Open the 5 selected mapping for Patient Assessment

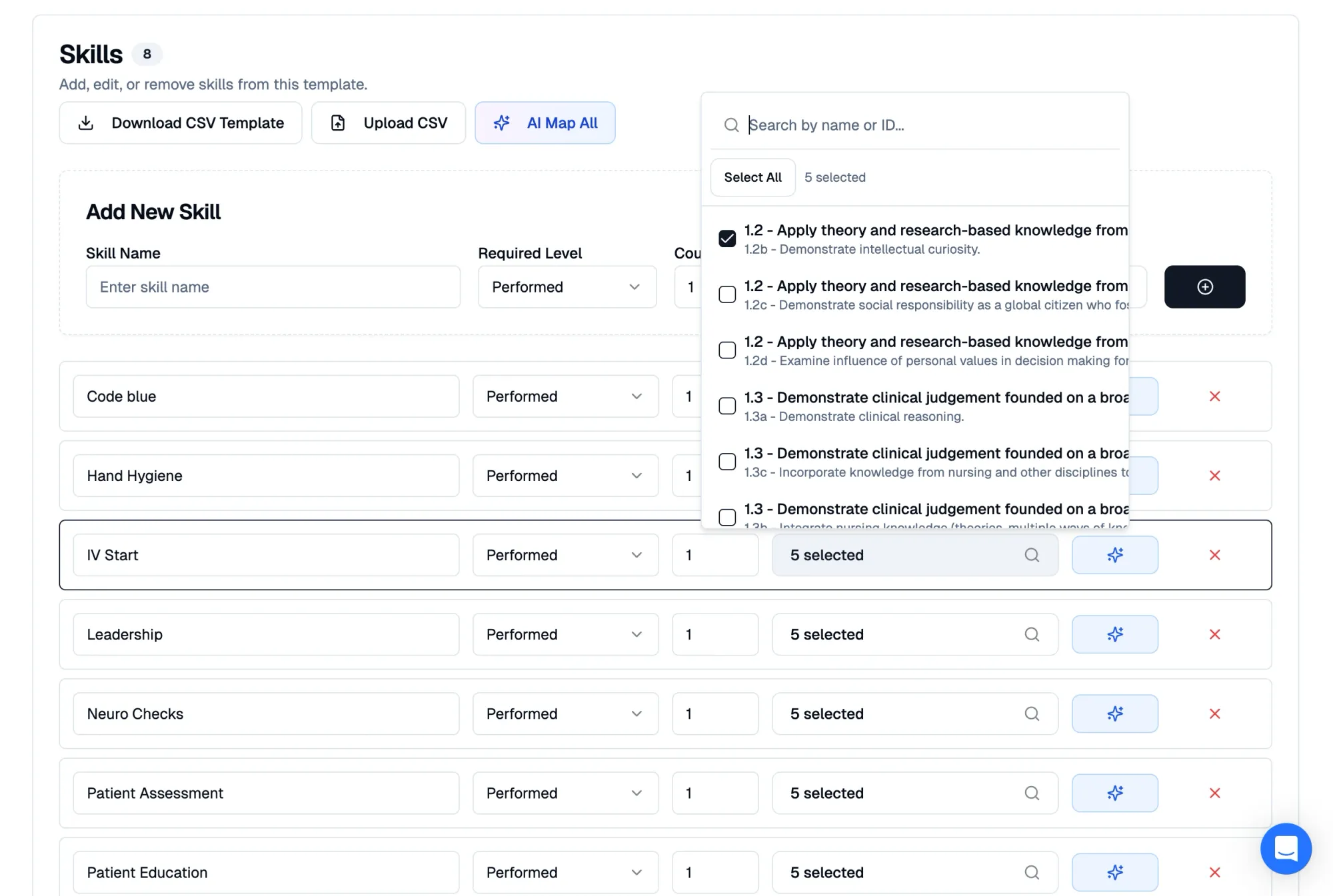click(914, 793)
